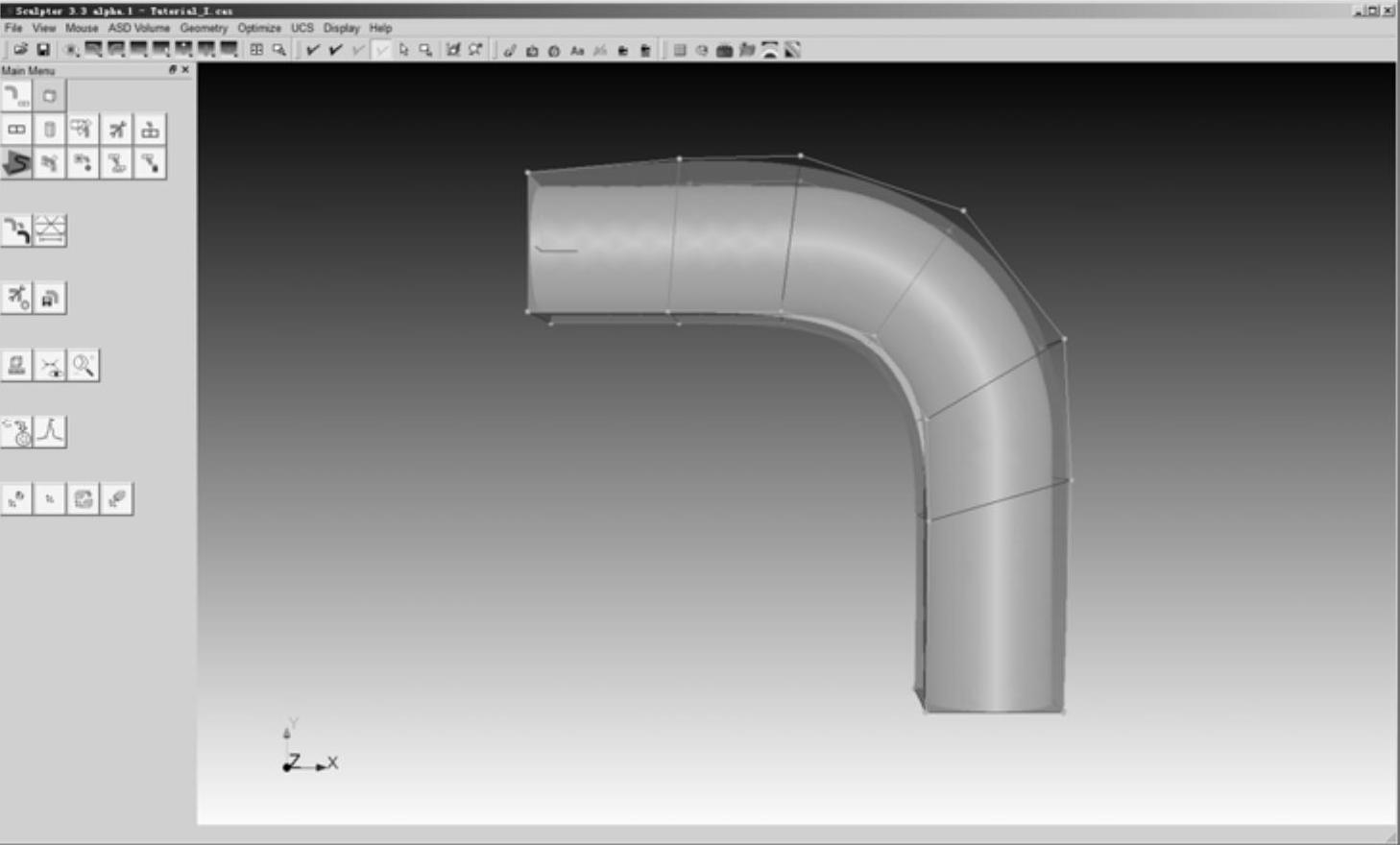Open the ASD Volume menu
This screenshot has height=845, width=1400.
[138, 28]
